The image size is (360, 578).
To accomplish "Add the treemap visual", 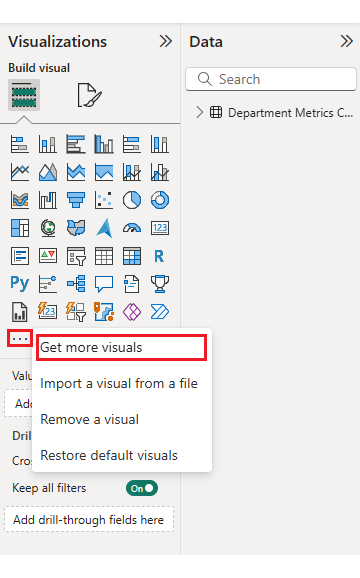I will pos(20,228).
